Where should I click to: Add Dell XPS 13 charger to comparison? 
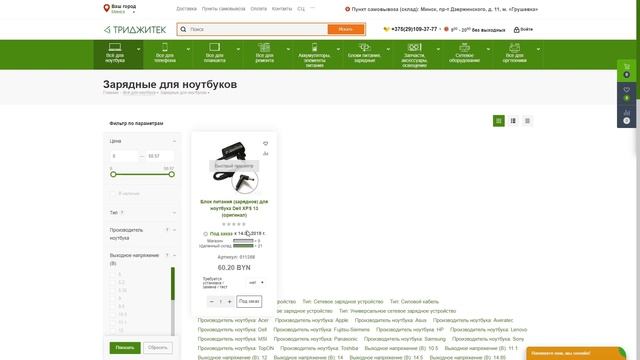coord(266,154)
